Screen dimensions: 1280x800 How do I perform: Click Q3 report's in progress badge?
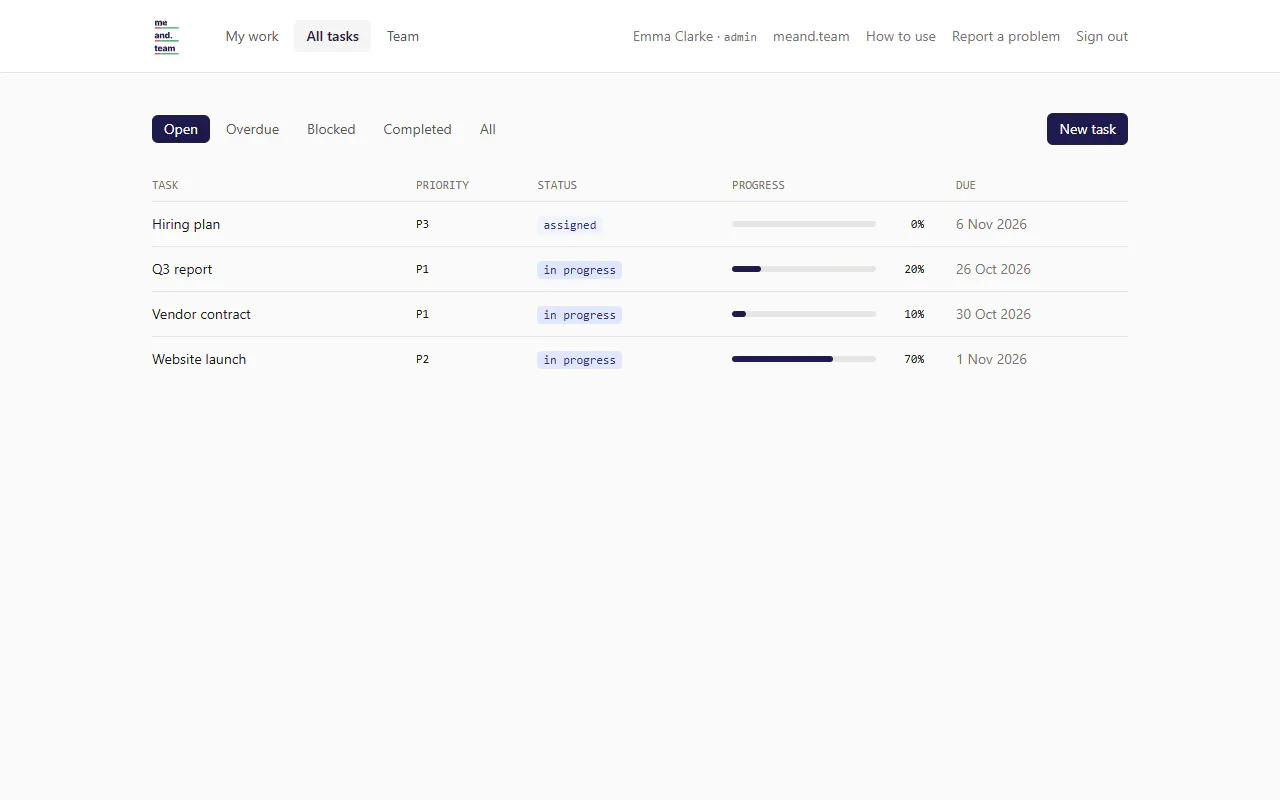pos(580,270)
